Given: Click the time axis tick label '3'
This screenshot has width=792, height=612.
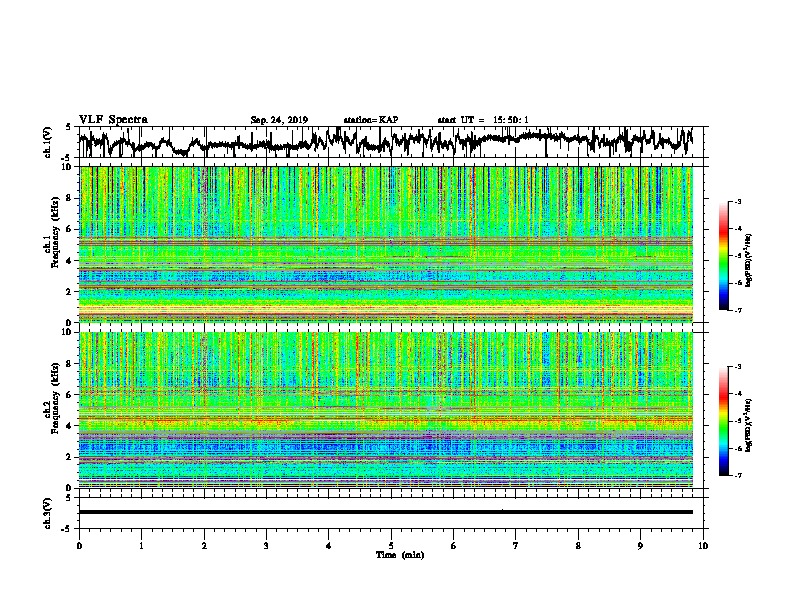Looking at the screenshot, I should coord(266,545).
